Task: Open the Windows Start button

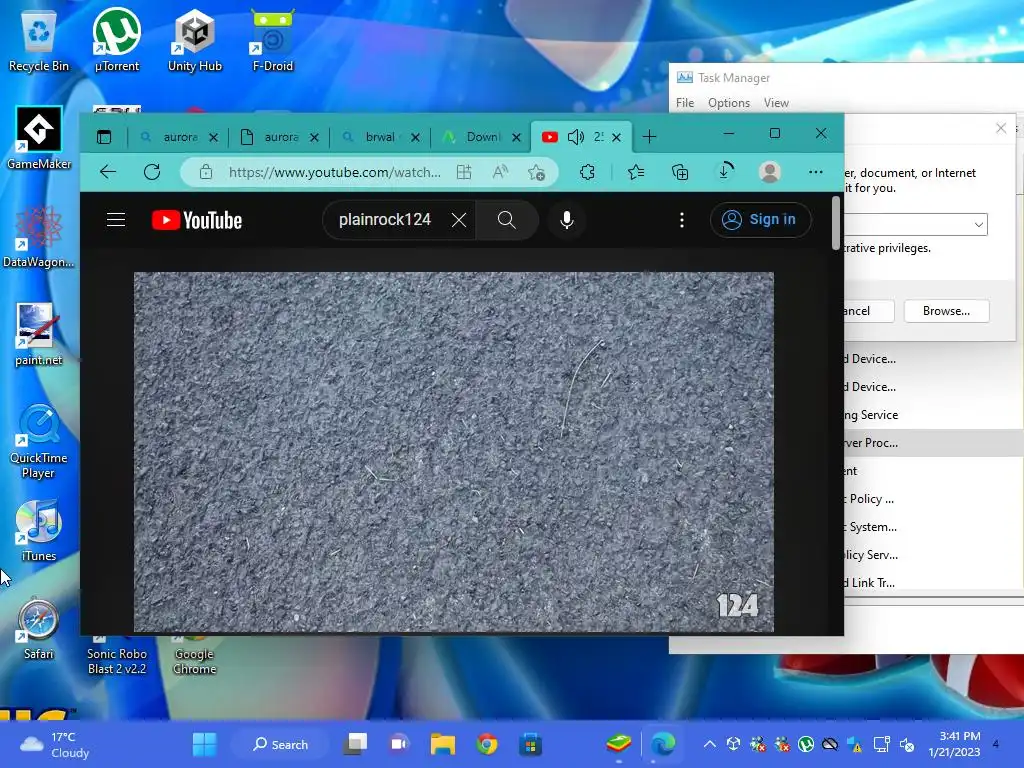Action: coord(204,744)
